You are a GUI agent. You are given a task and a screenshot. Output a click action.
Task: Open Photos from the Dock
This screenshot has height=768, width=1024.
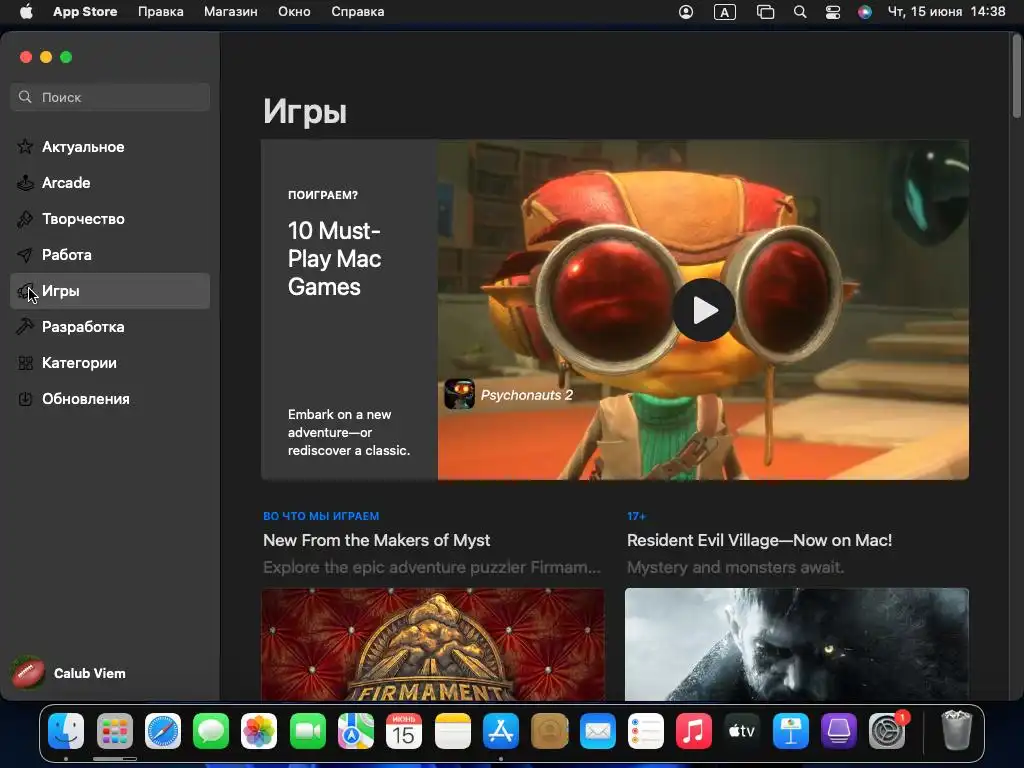pyautogui.click(x=259, y=731)
